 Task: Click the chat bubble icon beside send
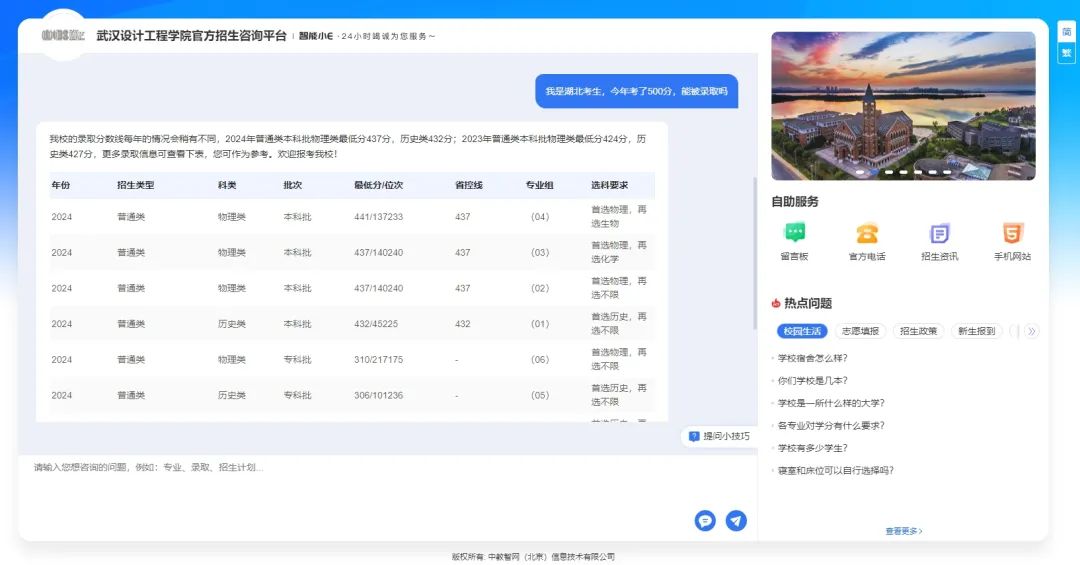[705, 520]
